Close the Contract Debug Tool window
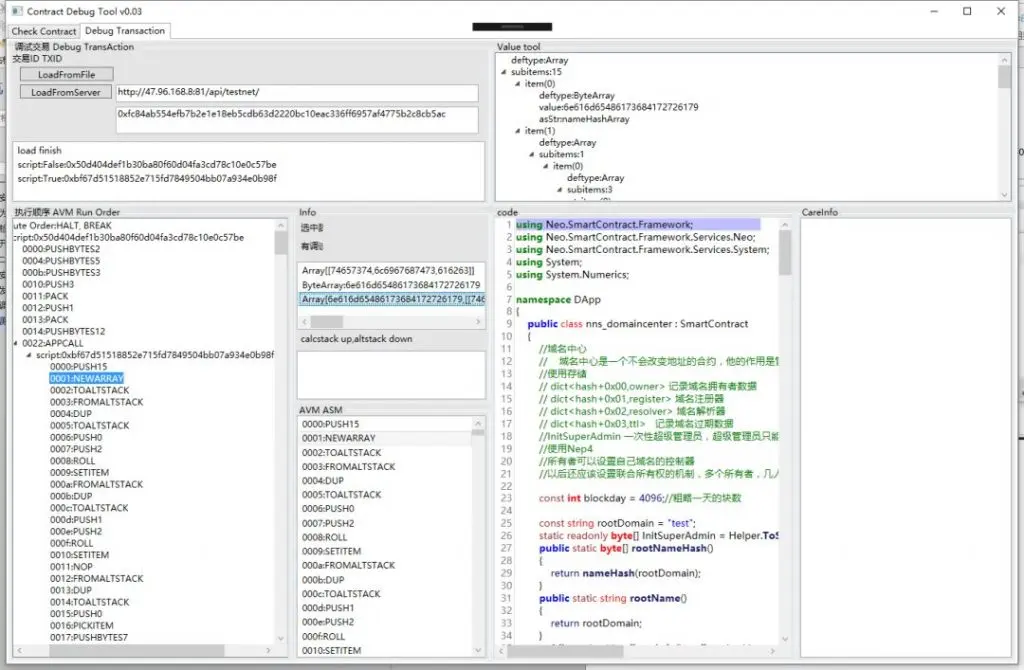1024x670 pixels. tap(1000, 11)
